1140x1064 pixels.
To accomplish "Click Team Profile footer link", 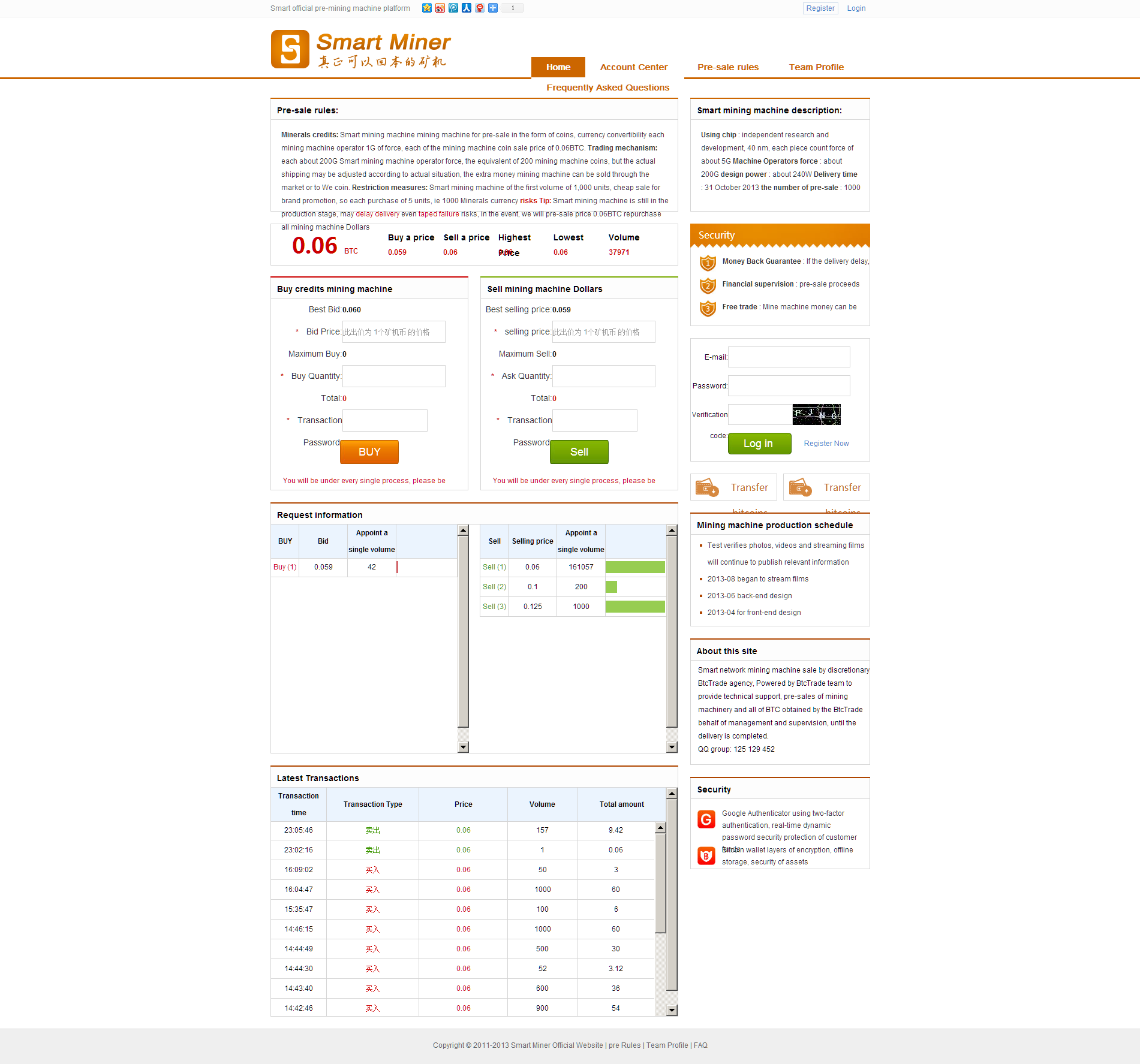I will (x=667, y=1045).
